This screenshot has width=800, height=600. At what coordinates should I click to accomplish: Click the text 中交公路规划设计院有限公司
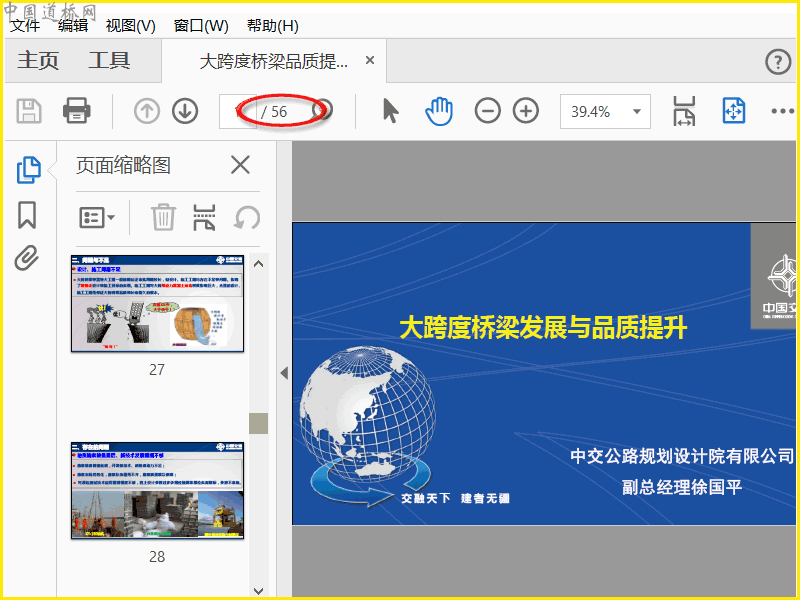[682, 456]
